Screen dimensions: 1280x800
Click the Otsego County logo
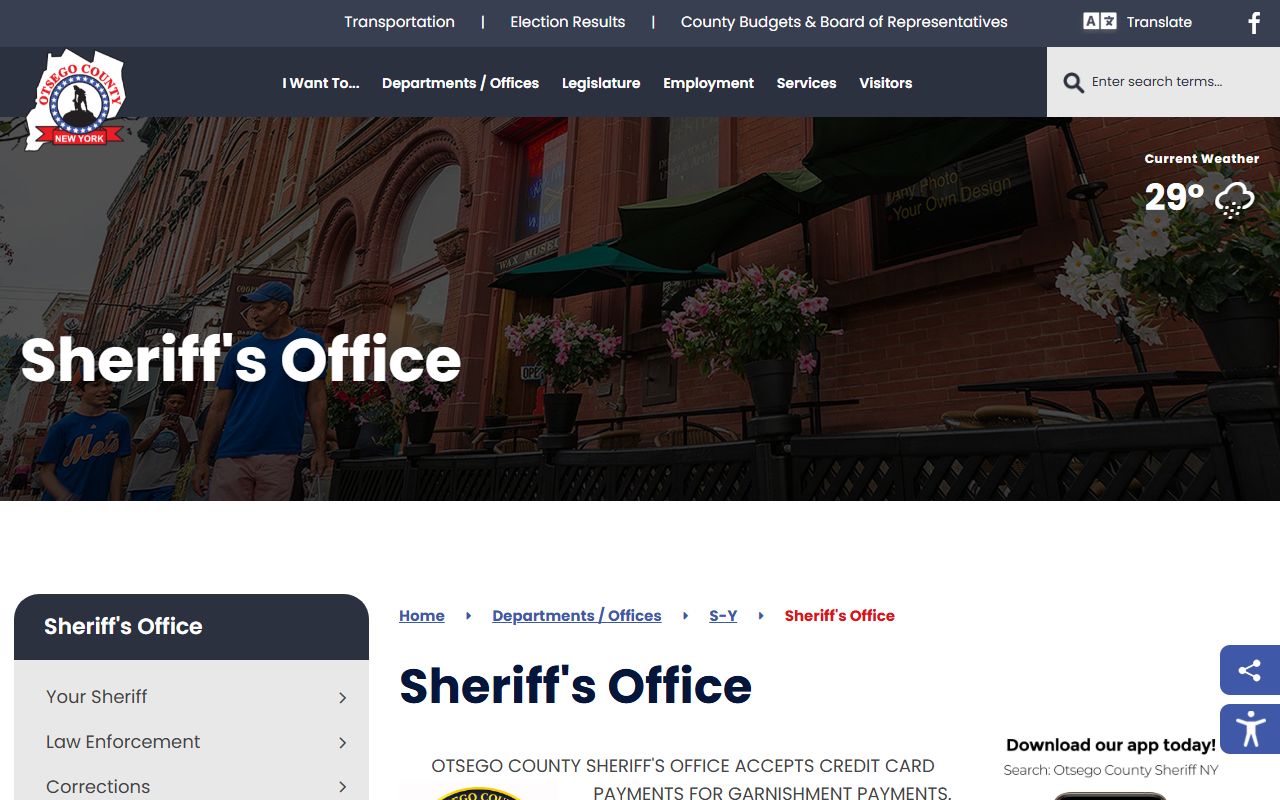coord(77,100)
